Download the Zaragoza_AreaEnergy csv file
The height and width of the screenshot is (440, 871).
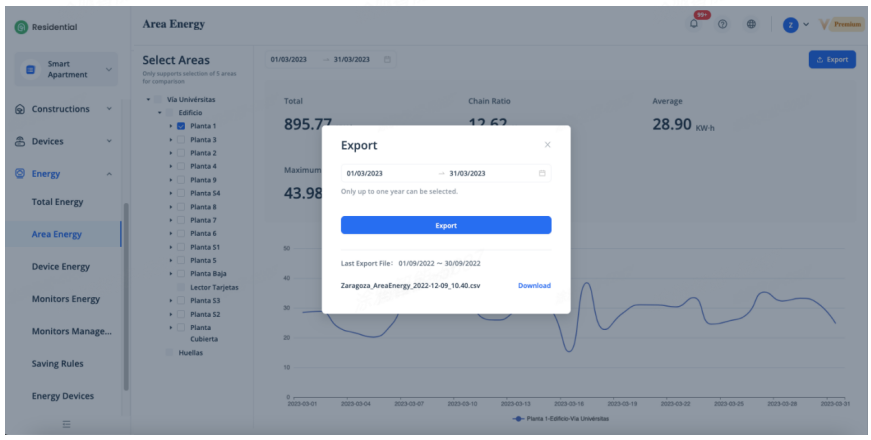tap(534, 285)
